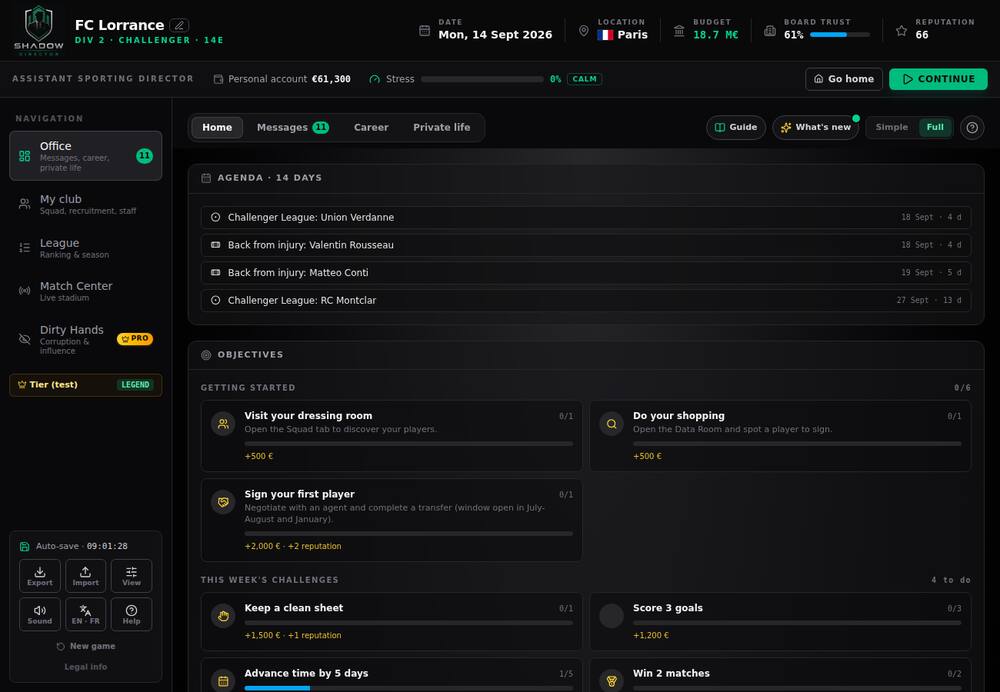Click the round help question mark icon
This screenshot has height=692, width=1000.
(972, 128)
